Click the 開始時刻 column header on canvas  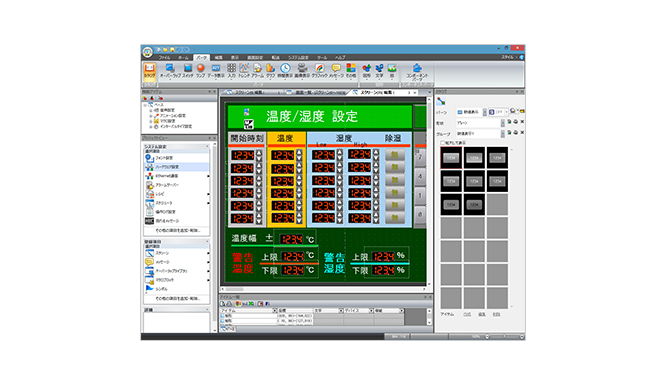point(247,138)
